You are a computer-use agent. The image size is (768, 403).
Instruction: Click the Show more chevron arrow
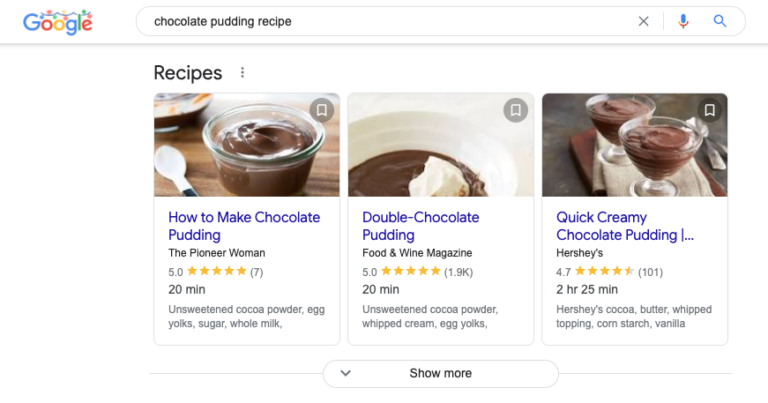point(345,373)
